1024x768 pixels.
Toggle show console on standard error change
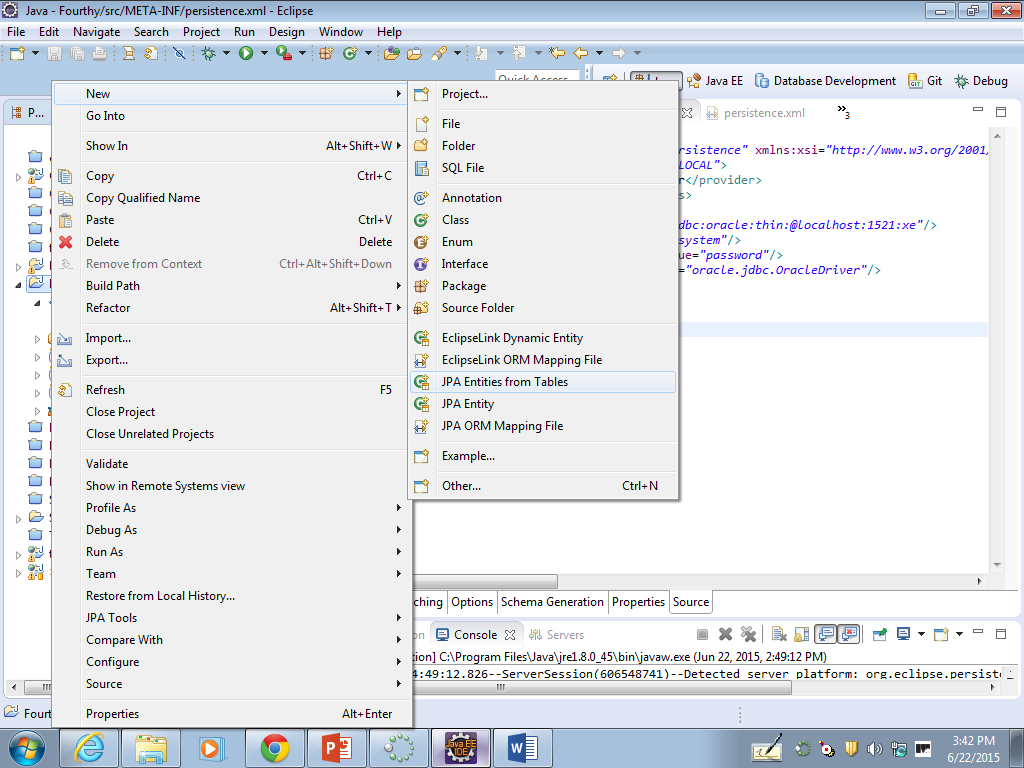click(x=849, y=634)
